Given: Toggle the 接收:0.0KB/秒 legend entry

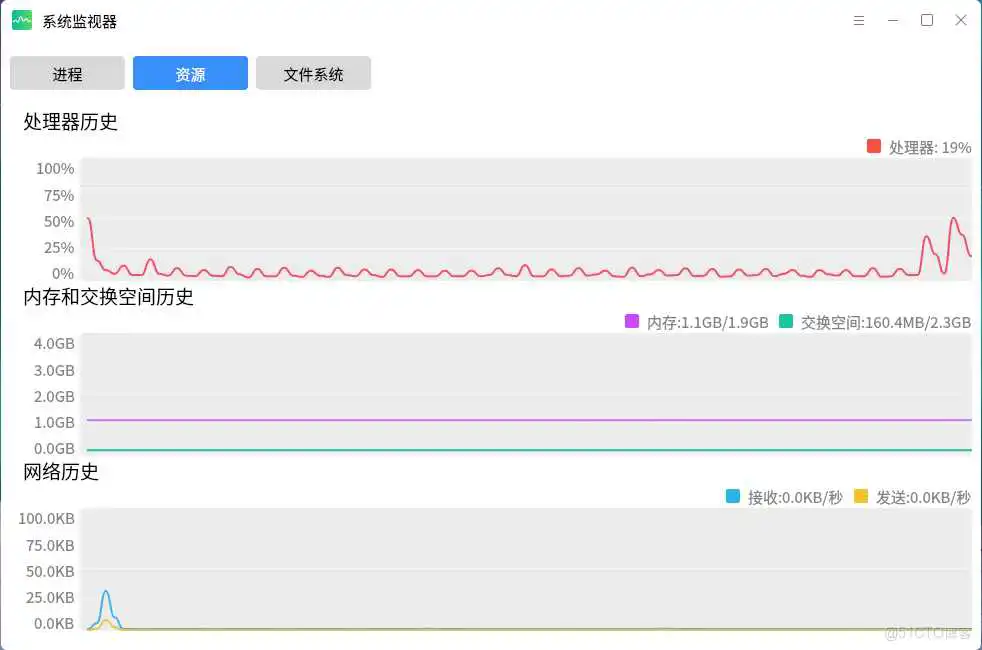Looking at the screenshot, I should 795,497.
